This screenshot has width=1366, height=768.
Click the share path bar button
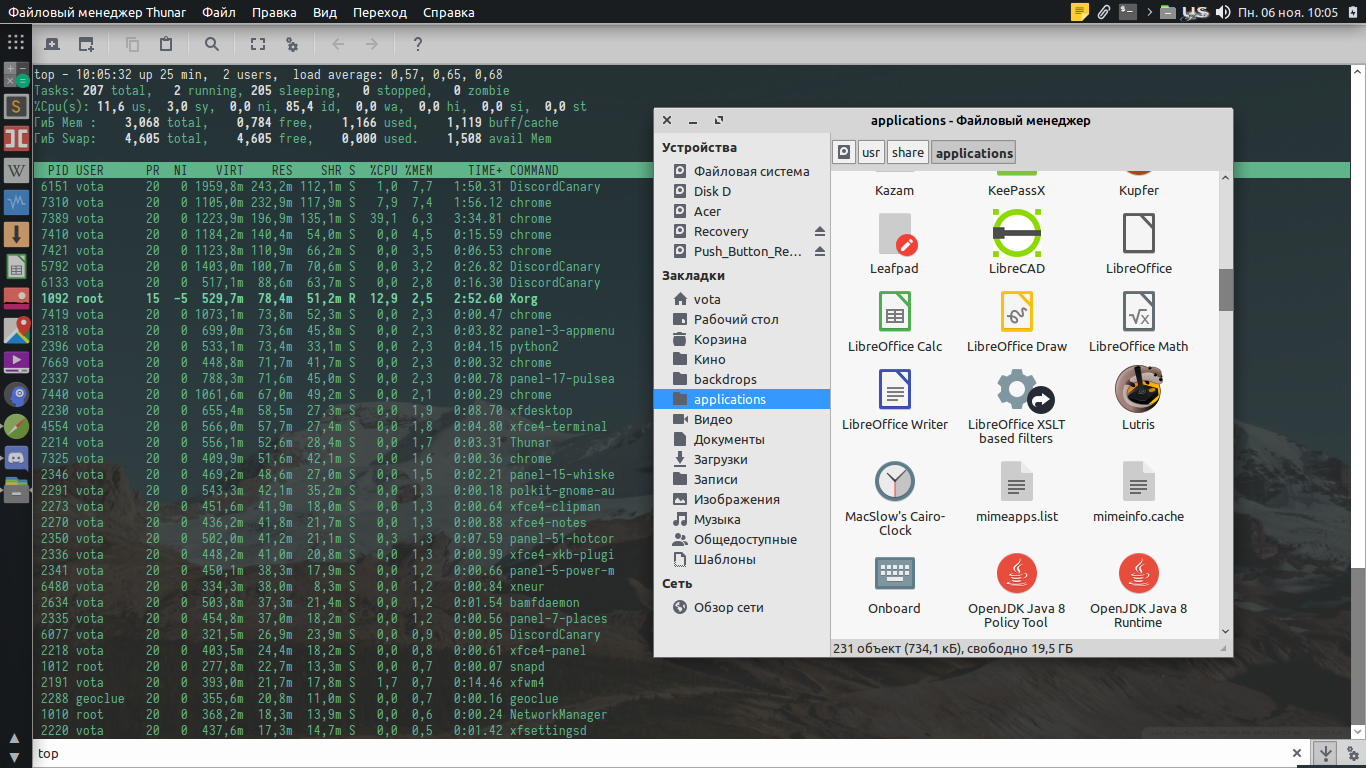click(908, 152)
